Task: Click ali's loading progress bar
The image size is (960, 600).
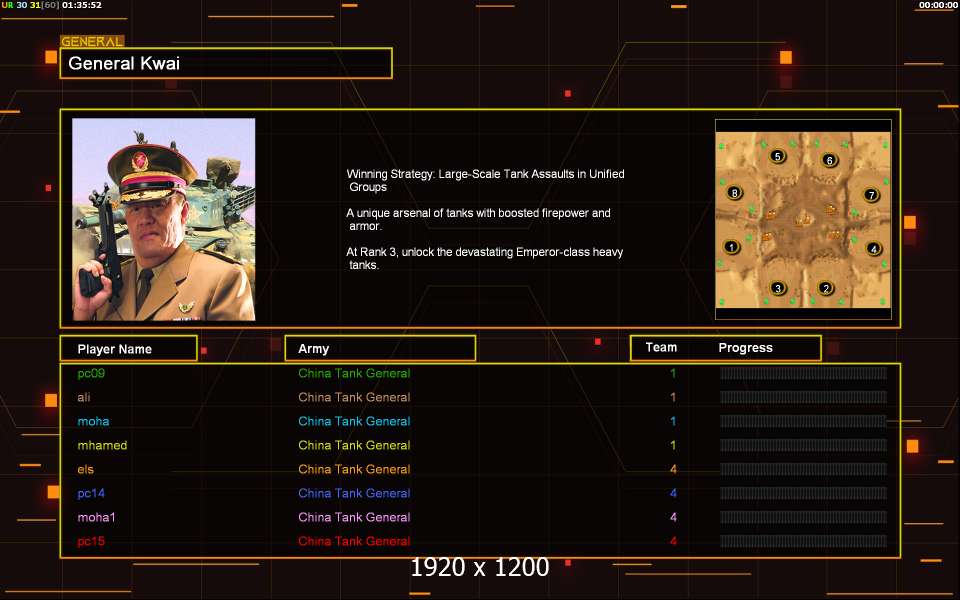Action: click(x=803, y=397)
